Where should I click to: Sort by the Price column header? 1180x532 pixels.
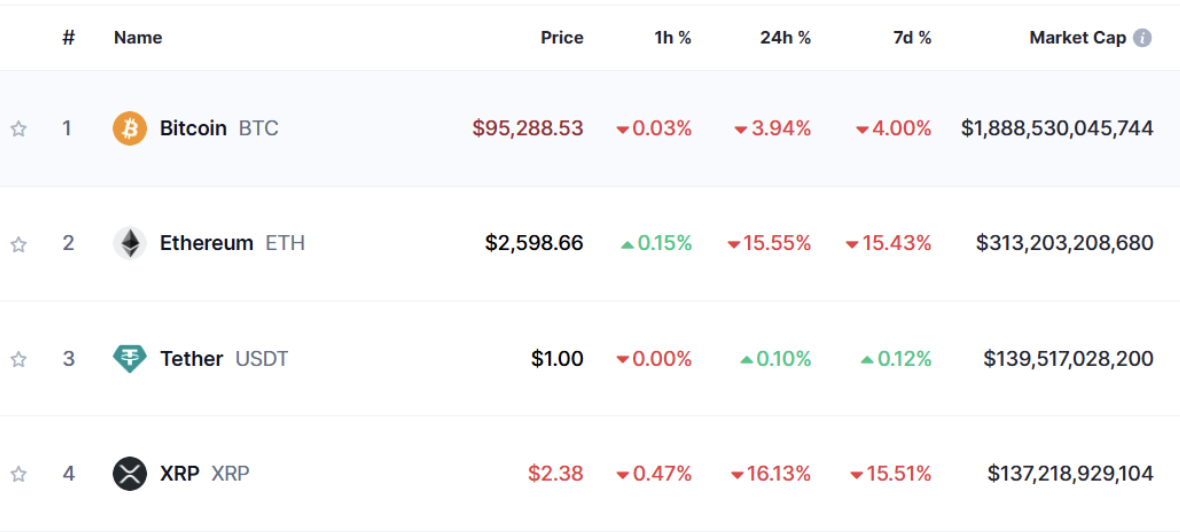[x=562, y=38]
